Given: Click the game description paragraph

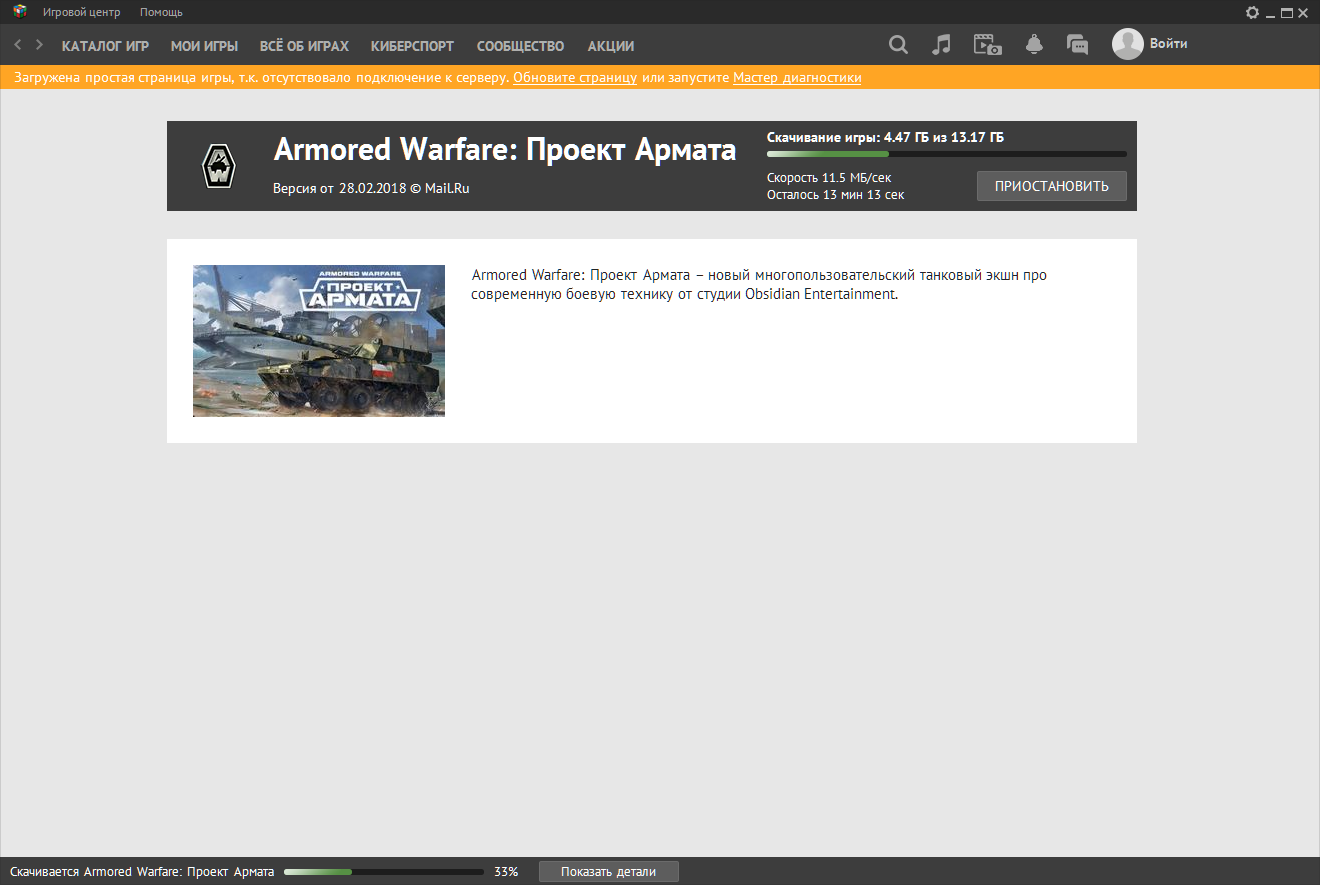Looking at the screenshot, I should tap(759, 284).
